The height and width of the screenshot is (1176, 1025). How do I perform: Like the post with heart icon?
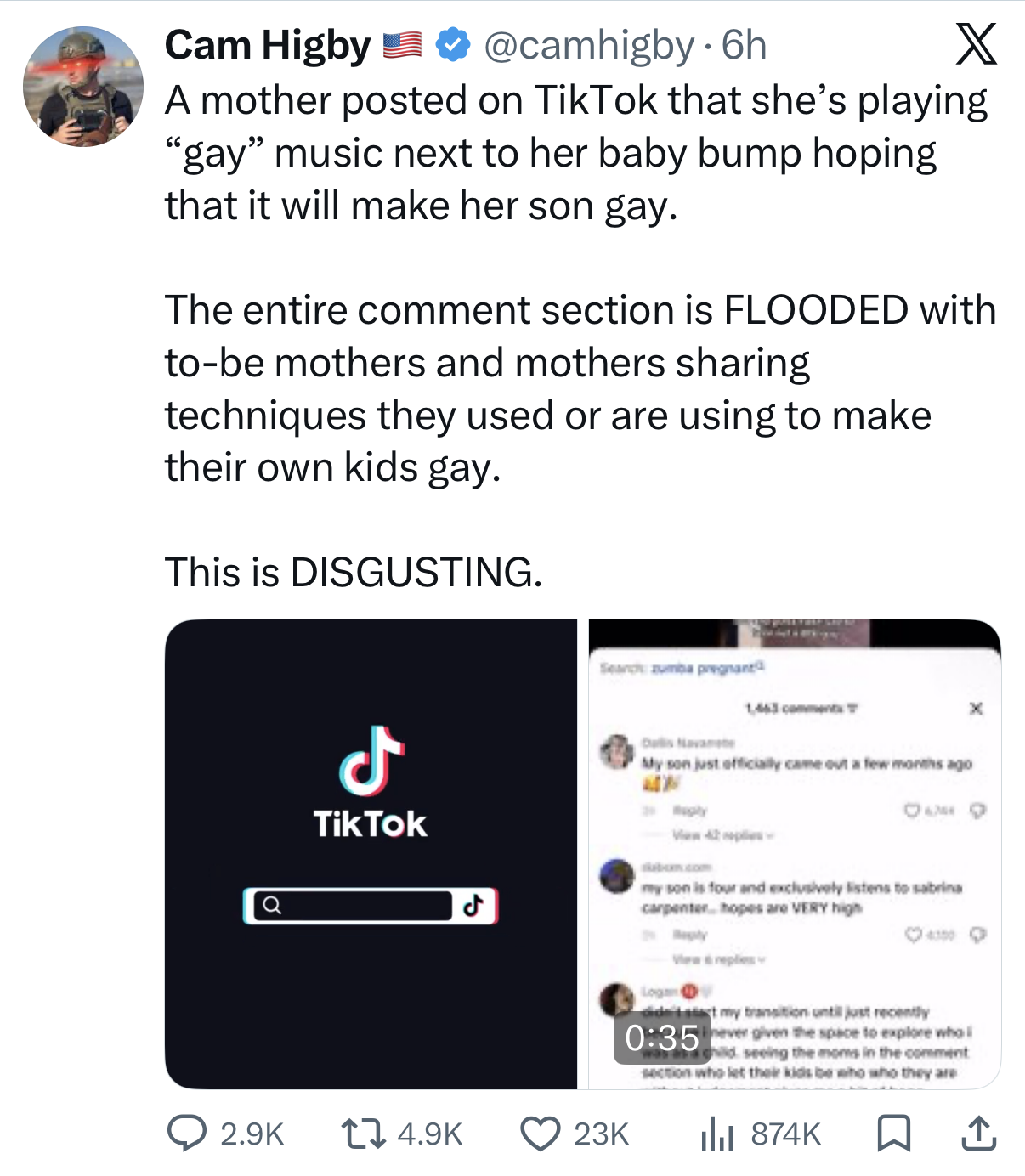click(540, 1134)
